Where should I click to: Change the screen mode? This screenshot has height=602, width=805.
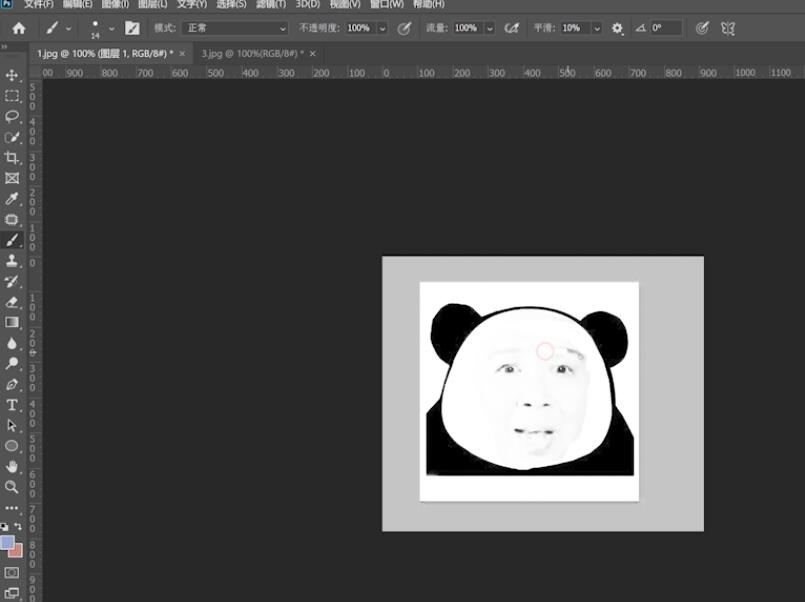point(12,594)
